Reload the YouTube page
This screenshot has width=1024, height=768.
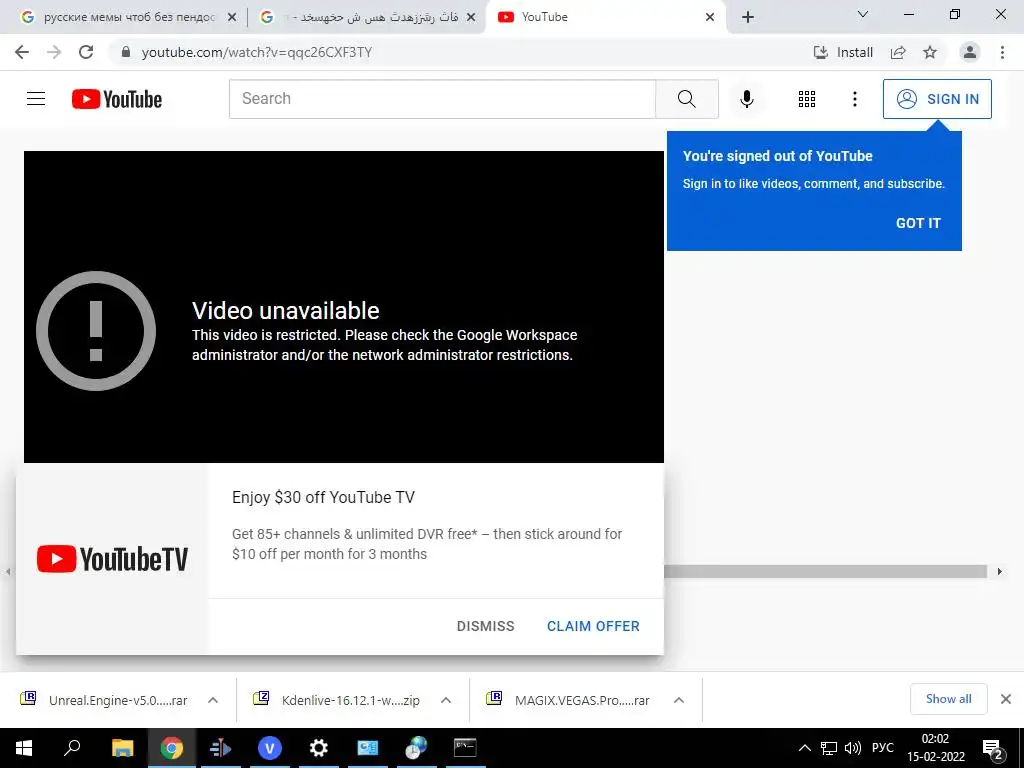point(86,52)
